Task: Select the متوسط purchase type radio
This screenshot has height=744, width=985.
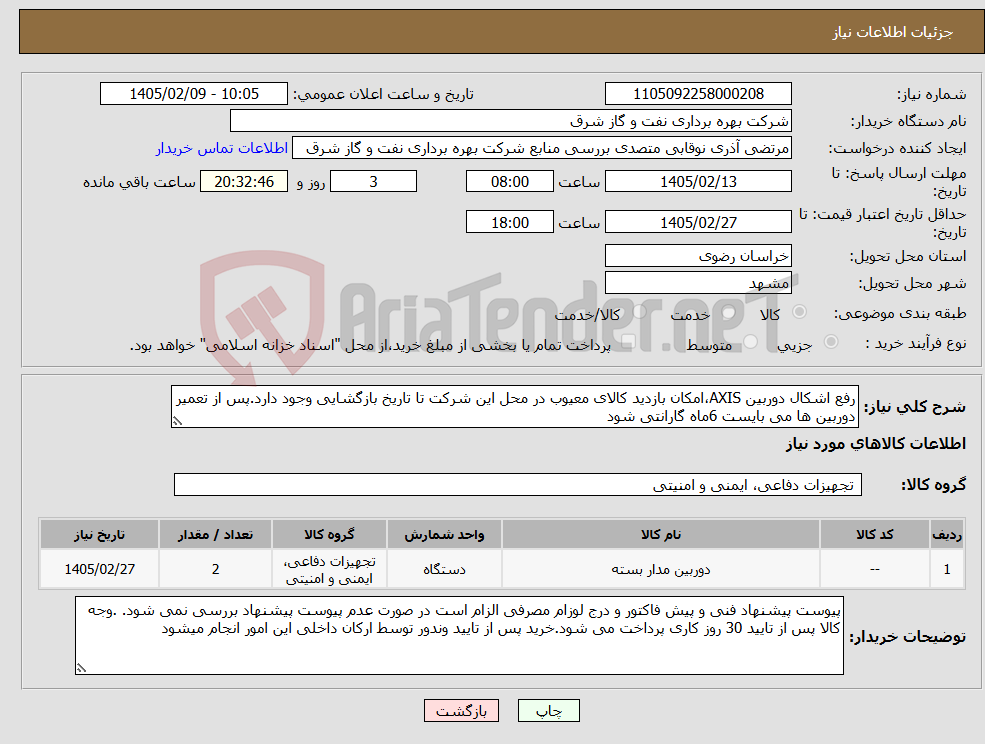Action: point(751,341)
